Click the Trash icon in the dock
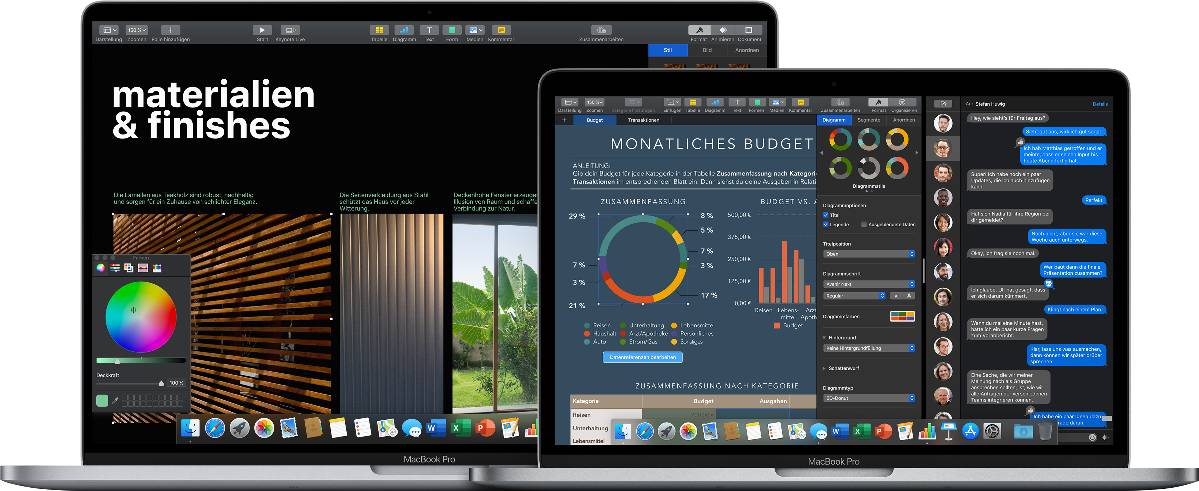This screenshot has height=491, width=1199. 1045,431
